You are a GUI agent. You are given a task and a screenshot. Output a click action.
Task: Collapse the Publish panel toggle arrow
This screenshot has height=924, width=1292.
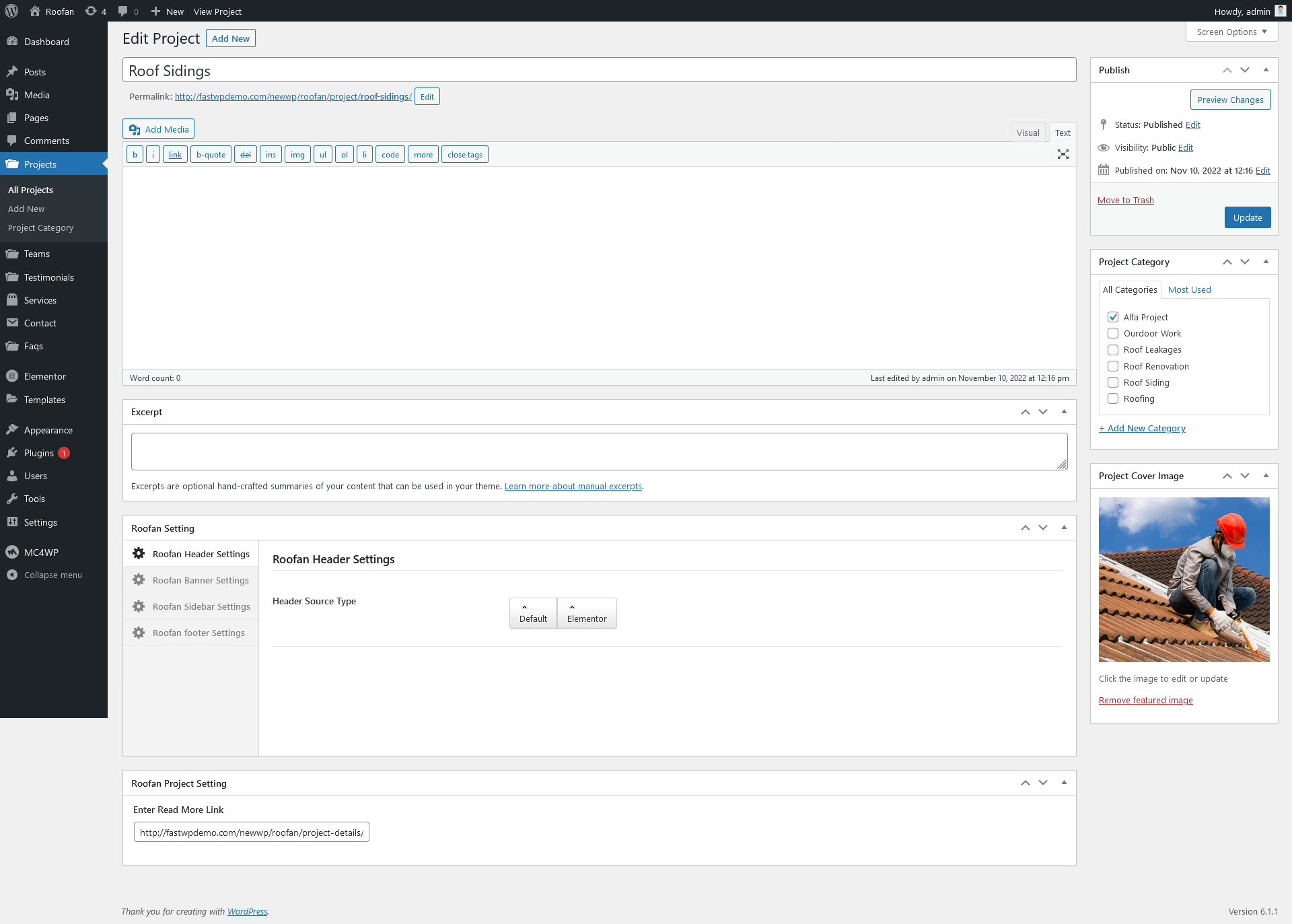(1266, 70)
